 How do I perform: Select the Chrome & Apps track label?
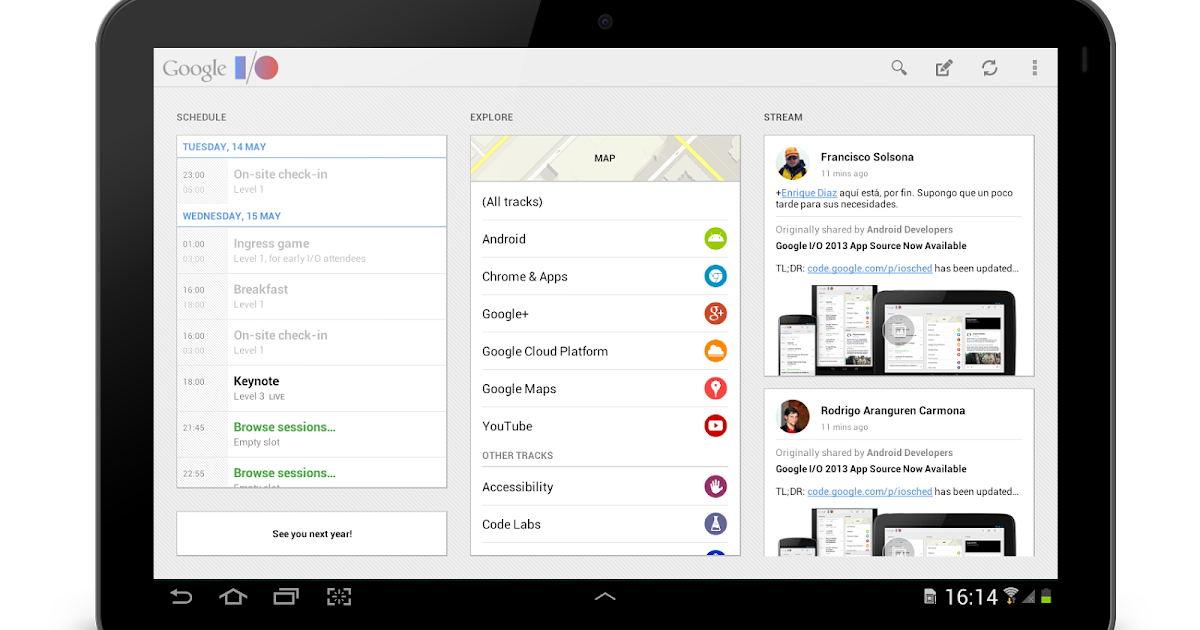click(x=525, y=277)
